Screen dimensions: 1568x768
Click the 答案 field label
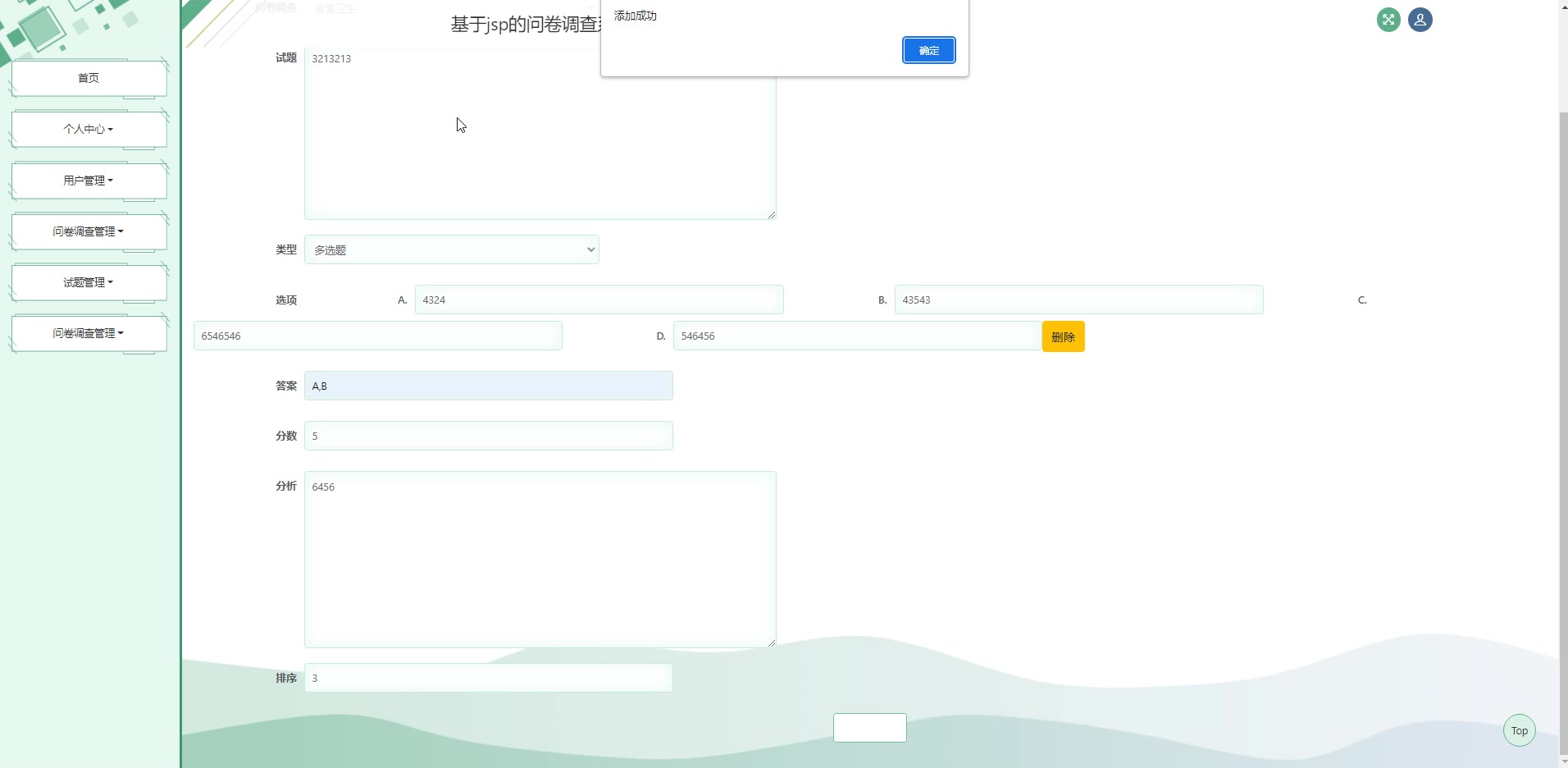pyautogui.click(x=286, y=386)
